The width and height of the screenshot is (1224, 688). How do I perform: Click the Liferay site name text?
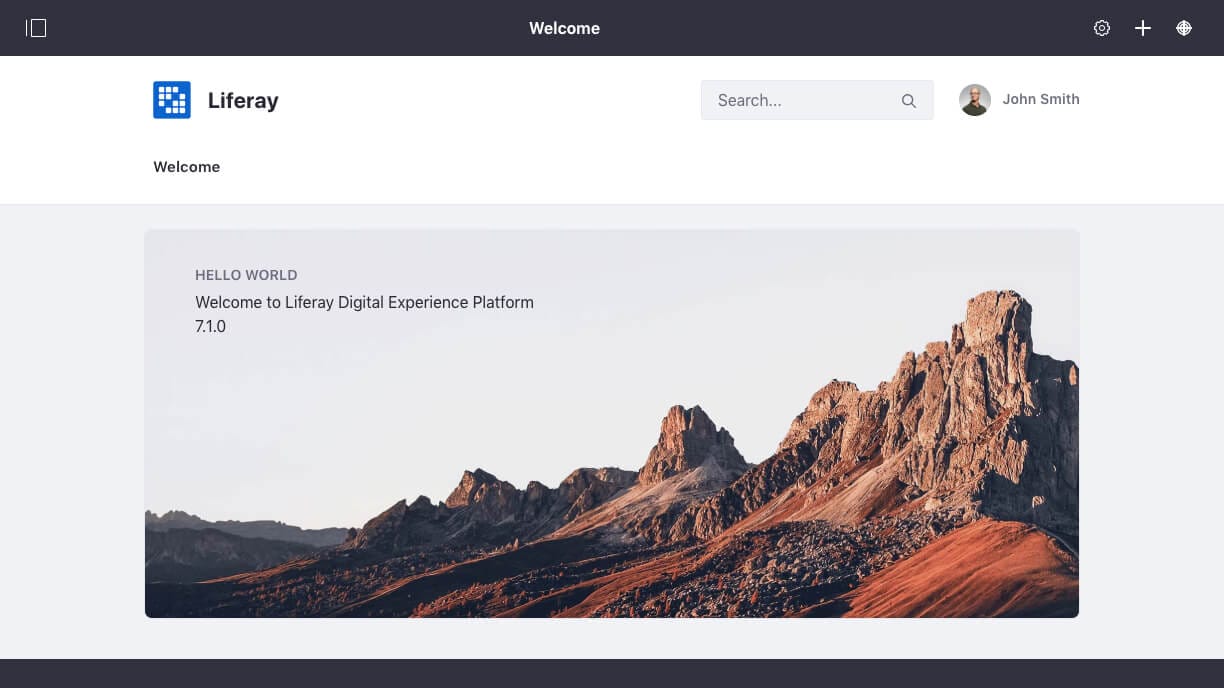point(243,100)
